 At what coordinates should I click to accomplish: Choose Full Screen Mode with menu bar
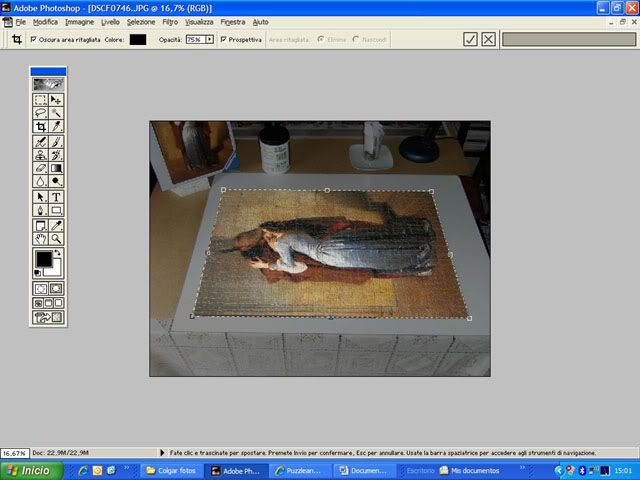pyautogui.click(x=48, y=303)
